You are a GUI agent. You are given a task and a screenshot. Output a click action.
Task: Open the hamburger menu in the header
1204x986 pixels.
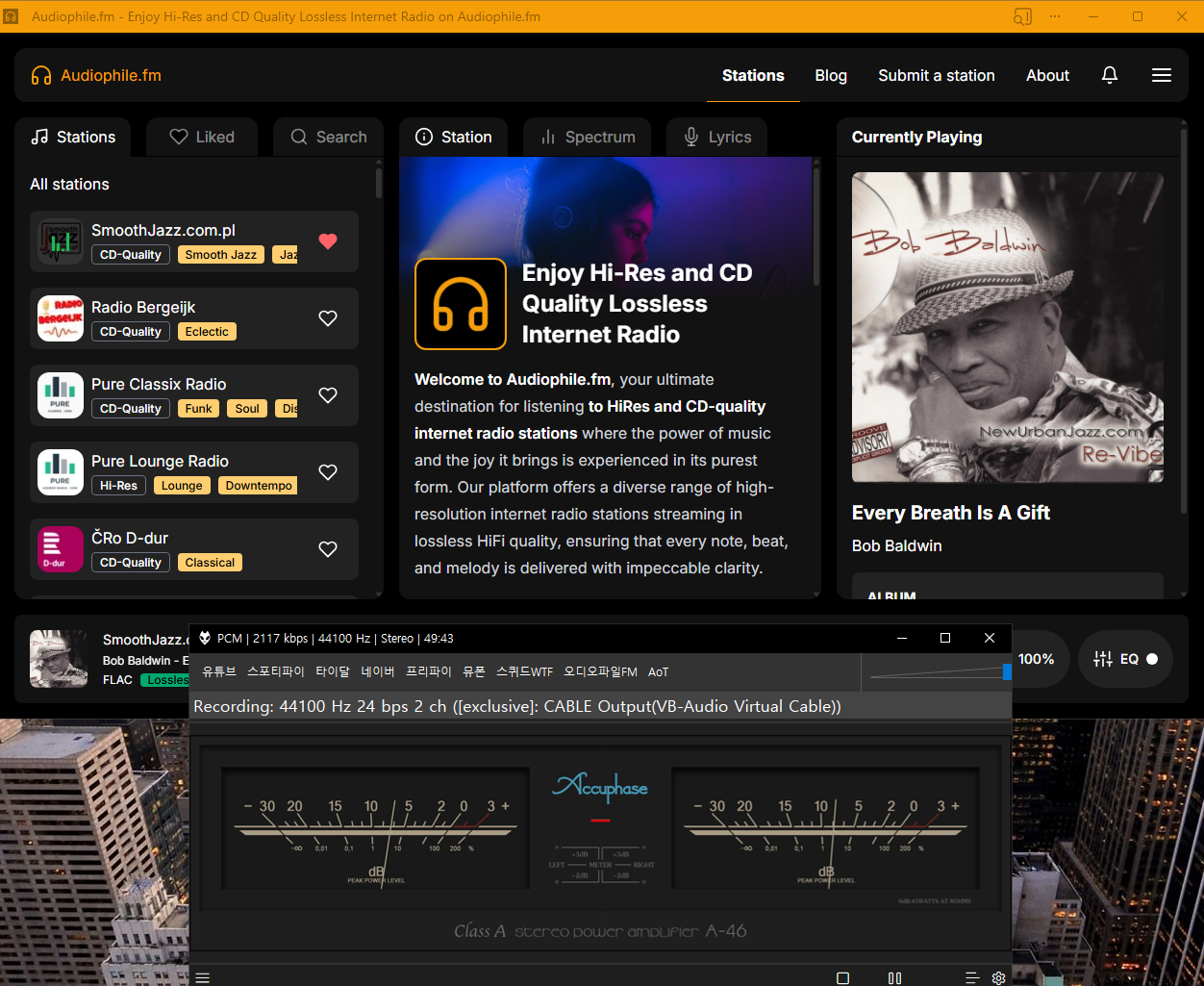coord(1162,75)
